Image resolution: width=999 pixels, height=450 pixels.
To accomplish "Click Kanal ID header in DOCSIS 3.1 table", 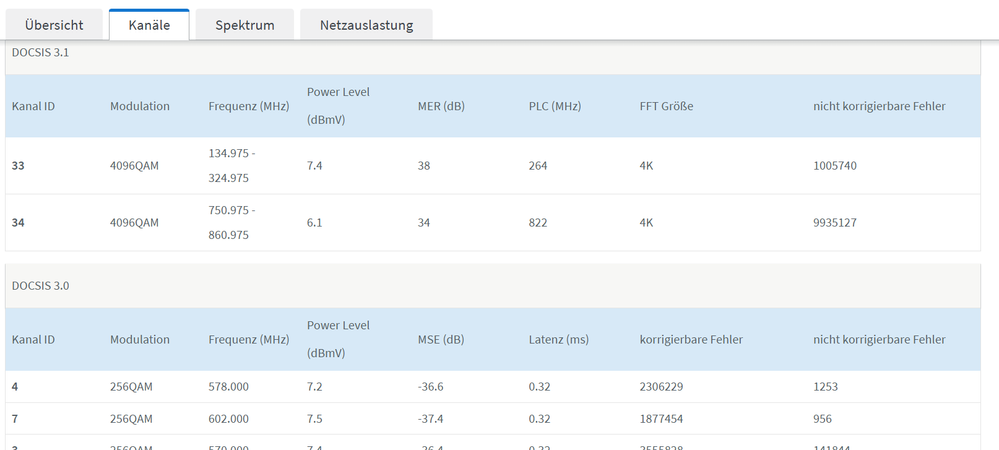I will (33, 106).
